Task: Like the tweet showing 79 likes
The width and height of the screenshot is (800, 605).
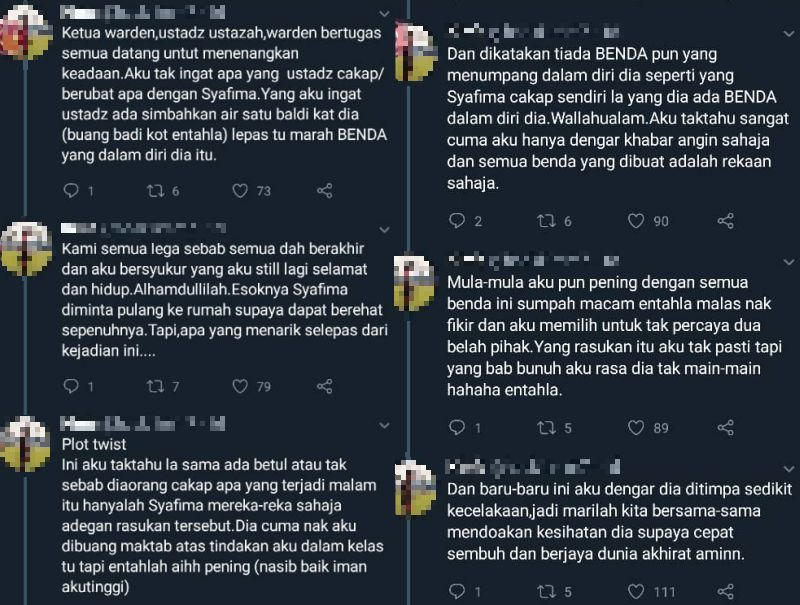Action: pos(240,386)
